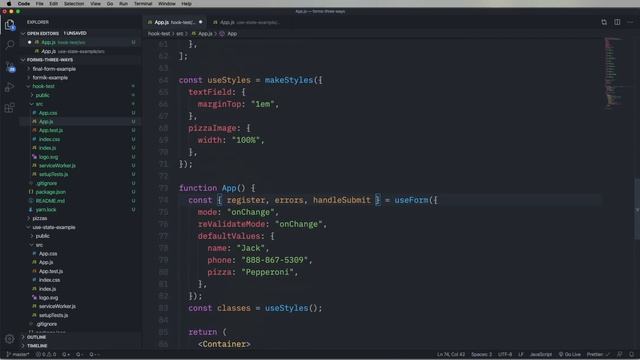Click the LF line ending indicator

(521, 354)
